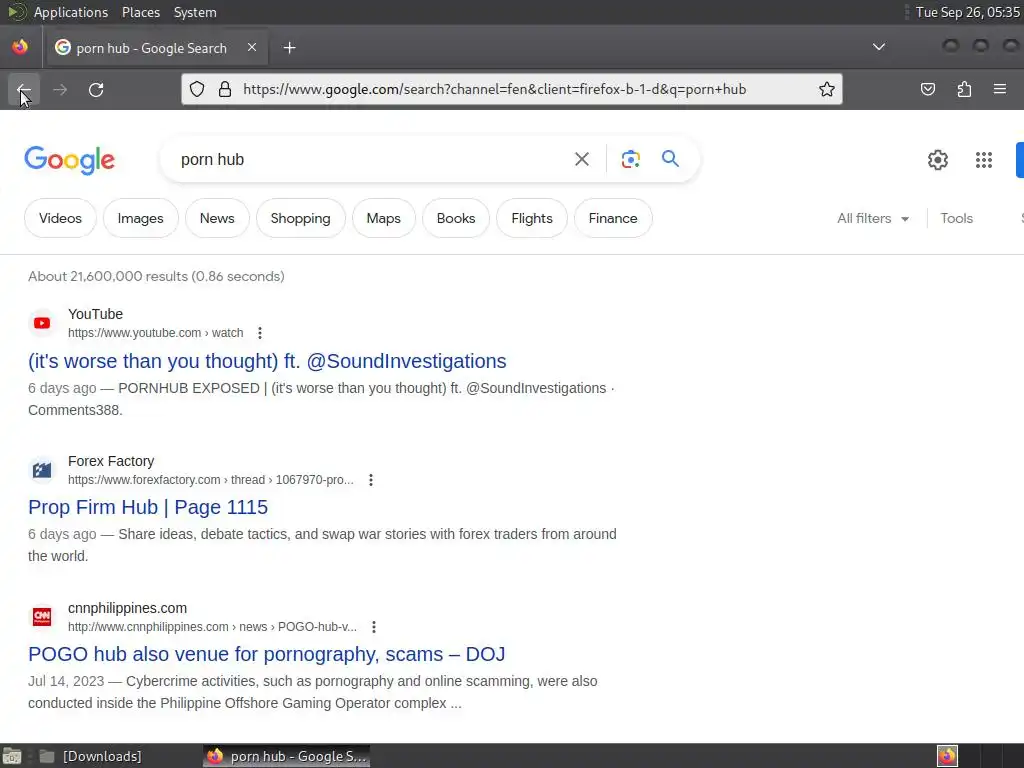Open the Extensions puzzle icon
This screenshot has width=1024, height=768.
tap(964, 89)
